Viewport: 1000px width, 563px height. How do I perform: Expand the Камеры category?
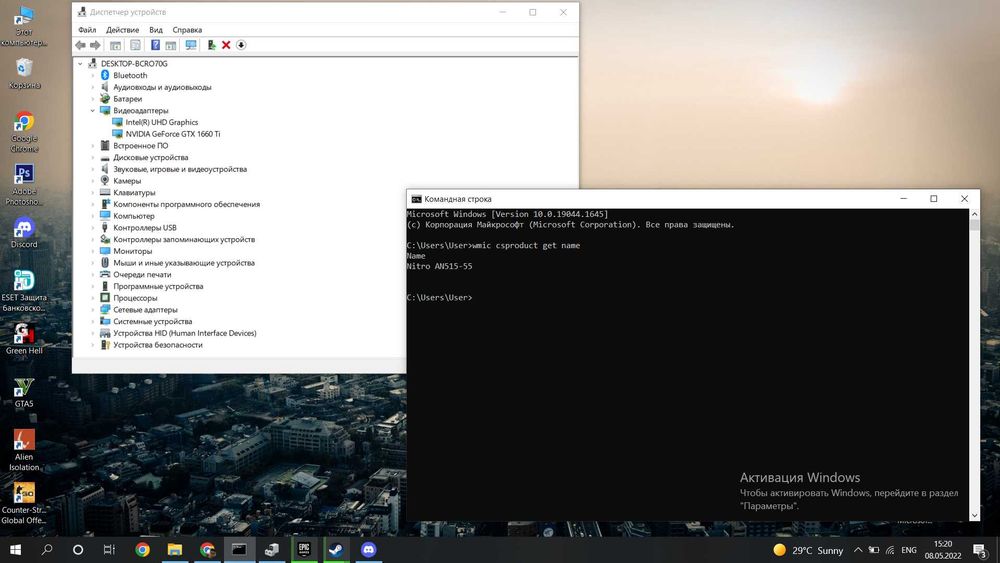[92, 180]
